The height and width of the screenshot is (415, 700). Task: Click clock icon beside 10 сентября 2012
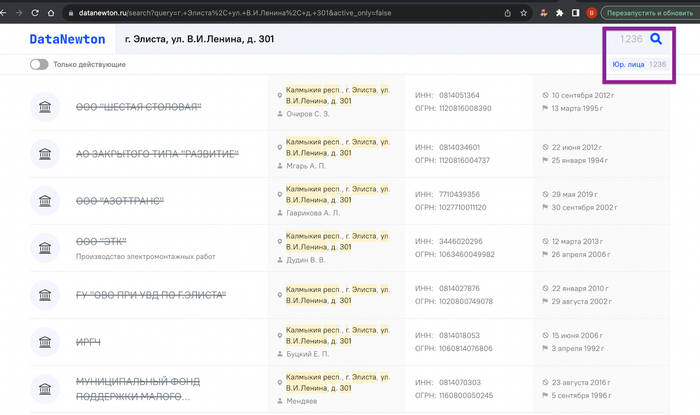(545, 95)
